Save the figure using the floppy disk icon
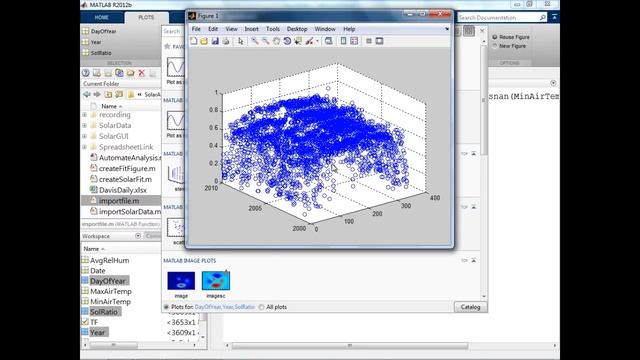Image resolution: width=640 pixels, height=360 pixels. [x=215, y=41]
